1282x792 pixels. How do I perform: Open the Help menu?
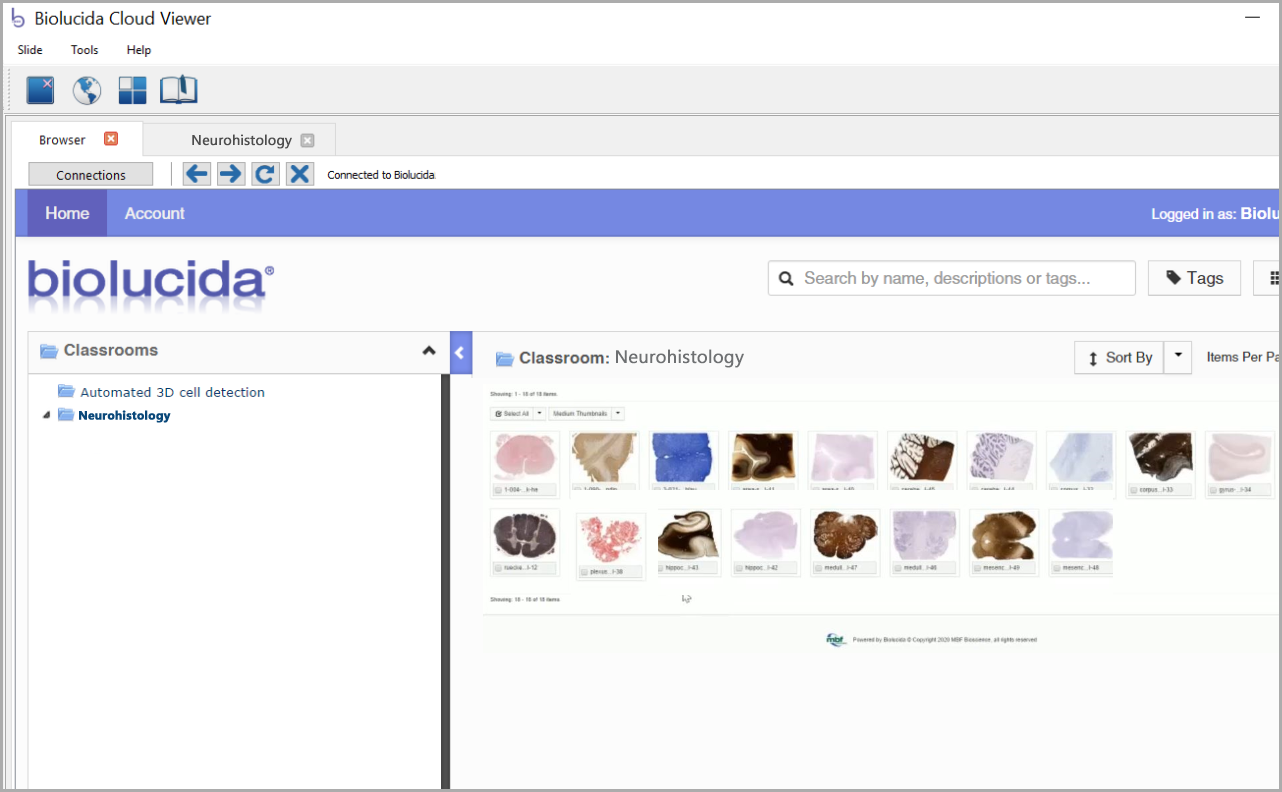pos(139,50)
